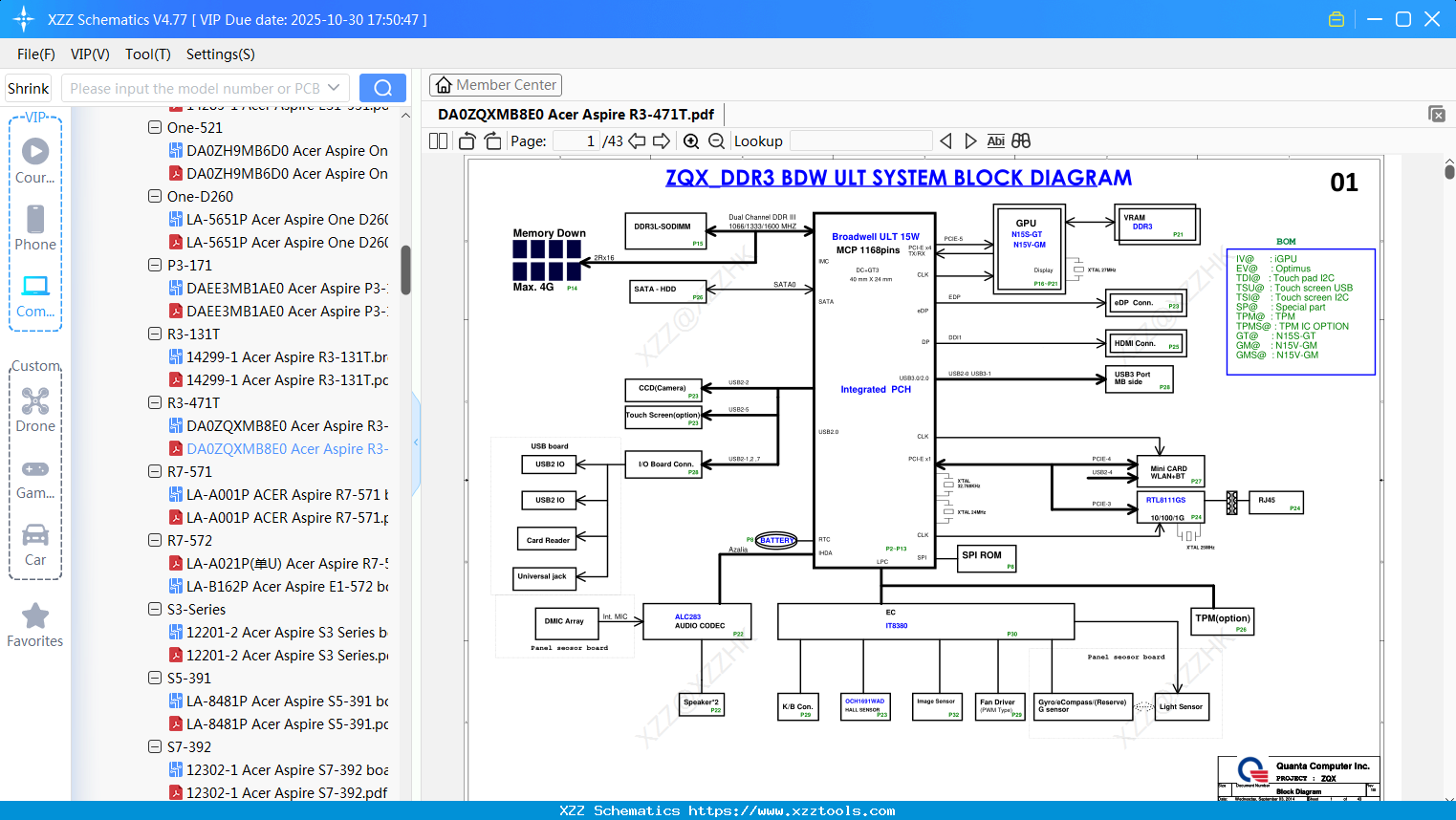This screenshot has width=1456, height=820.
Task: Go to next page arrow
Action: (661, 141)
